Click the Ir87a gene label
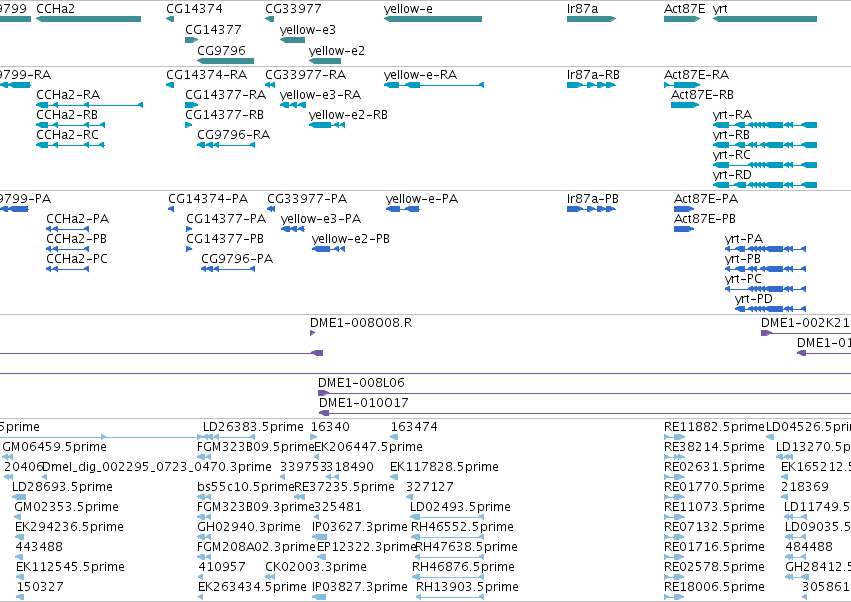This screenshot has height=602, width=851. point(582,9)
